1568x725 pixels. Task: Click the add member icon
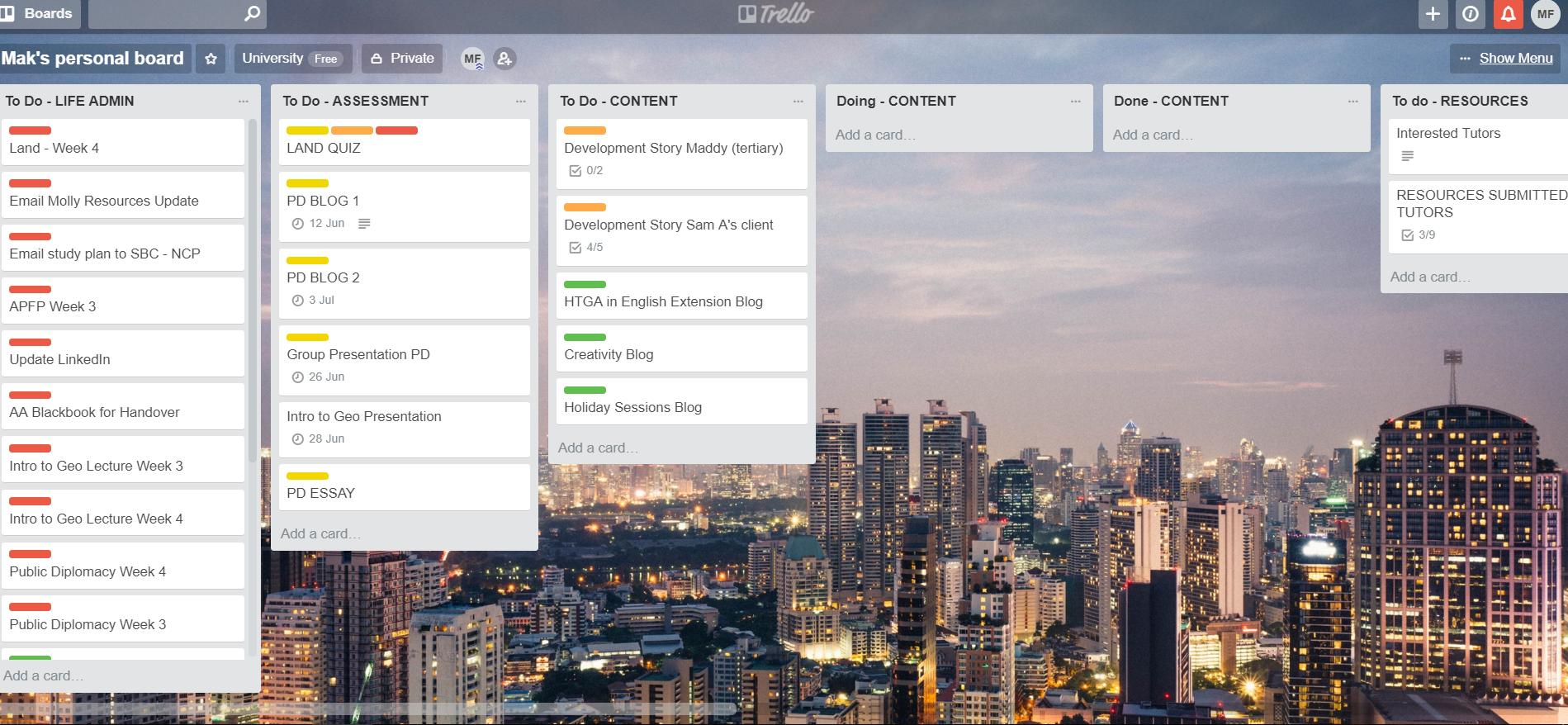coord(505,59)
